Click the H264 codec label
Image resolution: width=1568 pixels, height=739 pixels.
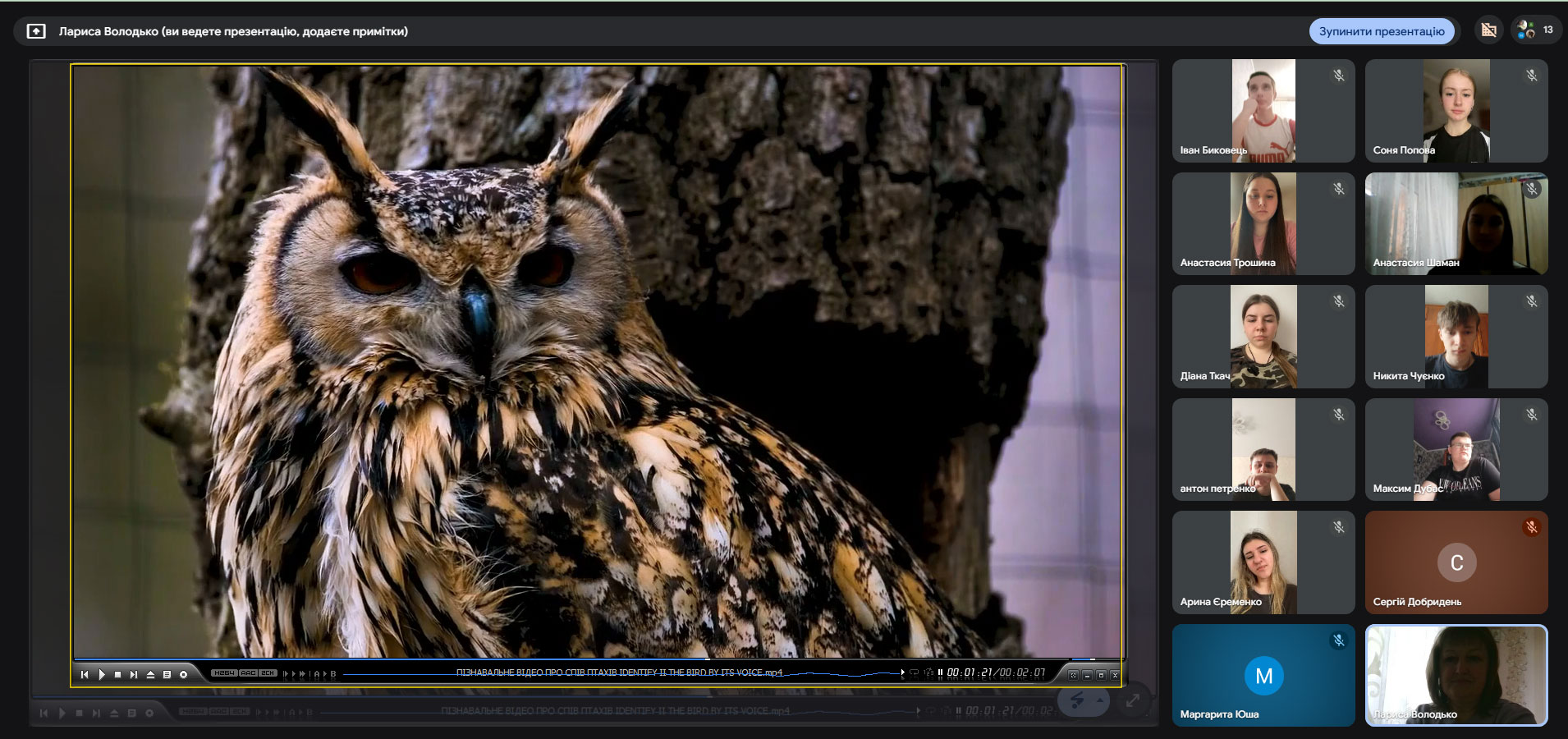coord(224,673)
